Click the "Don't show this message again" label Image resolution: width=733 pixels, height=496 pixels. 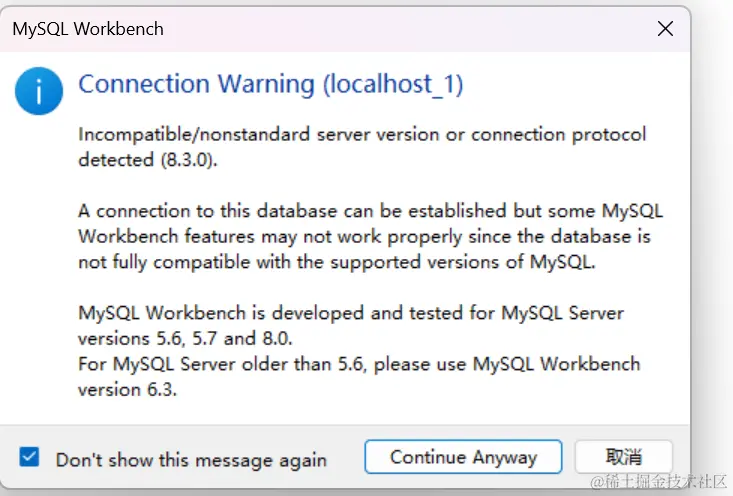(x=191, y=460)
